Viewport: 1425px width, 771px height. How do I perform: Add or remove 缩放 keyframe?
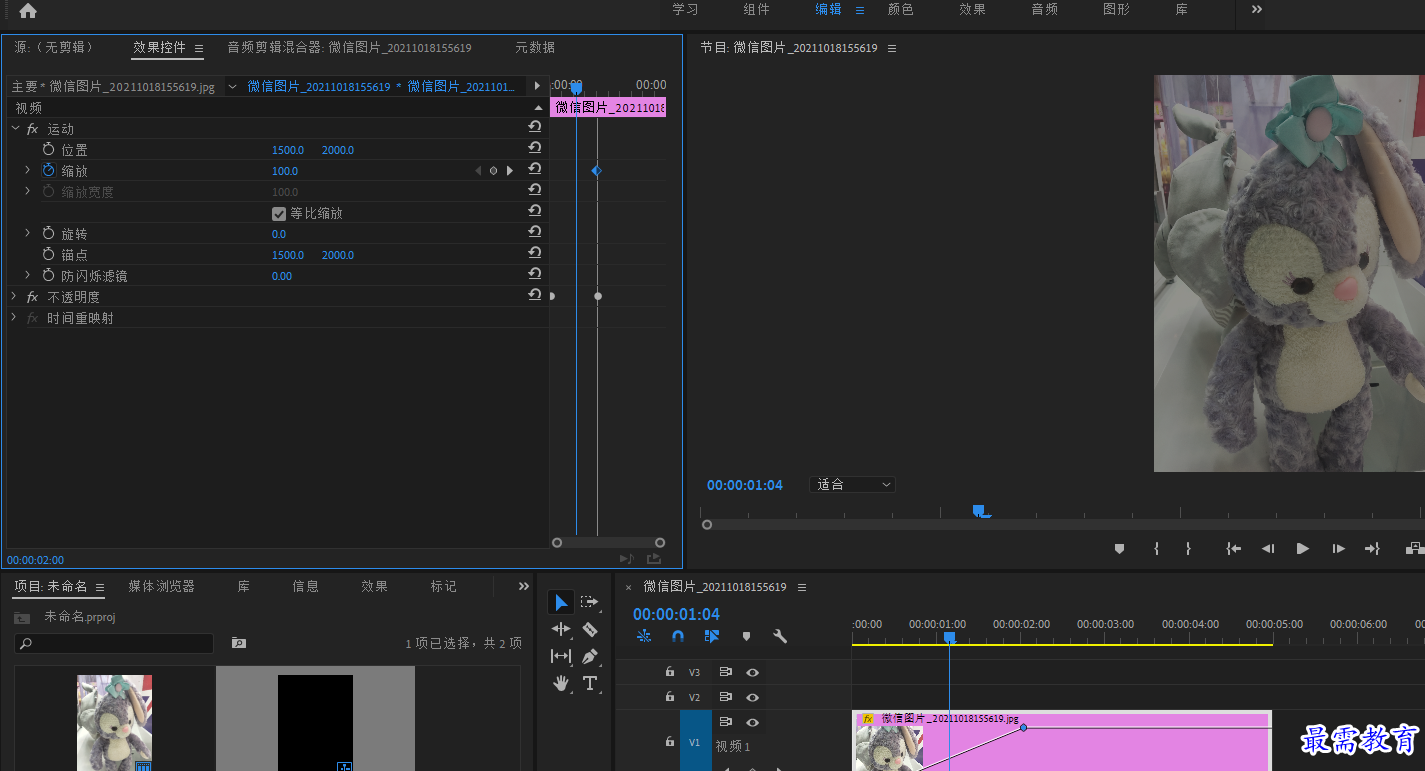tap(493, 170)
